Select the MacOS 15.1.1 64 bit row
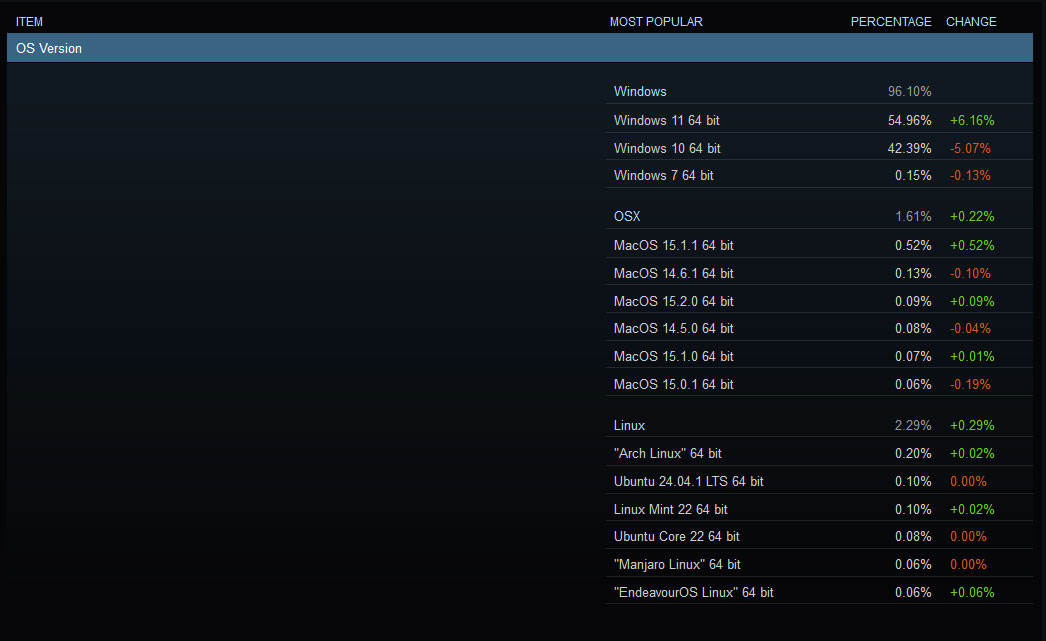This screenshot has height=641, width=1046. click(x=819, y=245)
